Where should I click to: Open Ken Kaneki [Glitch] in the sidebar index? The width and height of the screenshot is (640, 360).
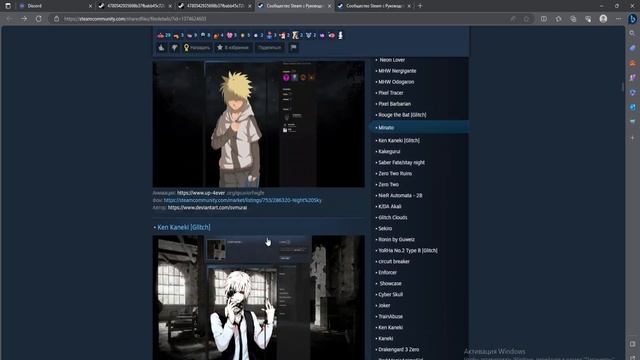pos(399,140)
